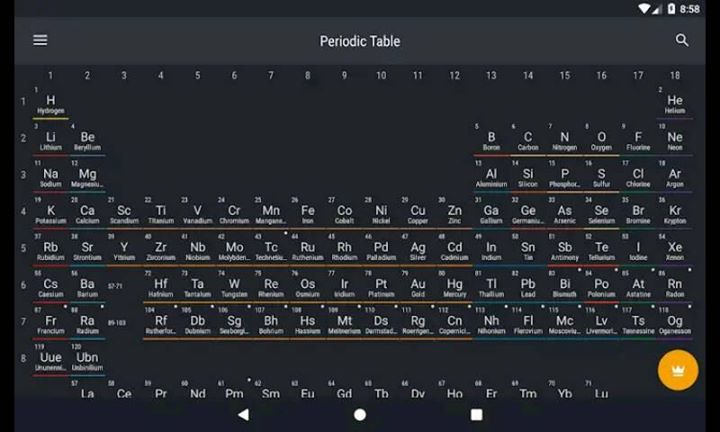Screen dimensions: 720x432
Task: Select group 18 column header
Action: tap(675, 76)
